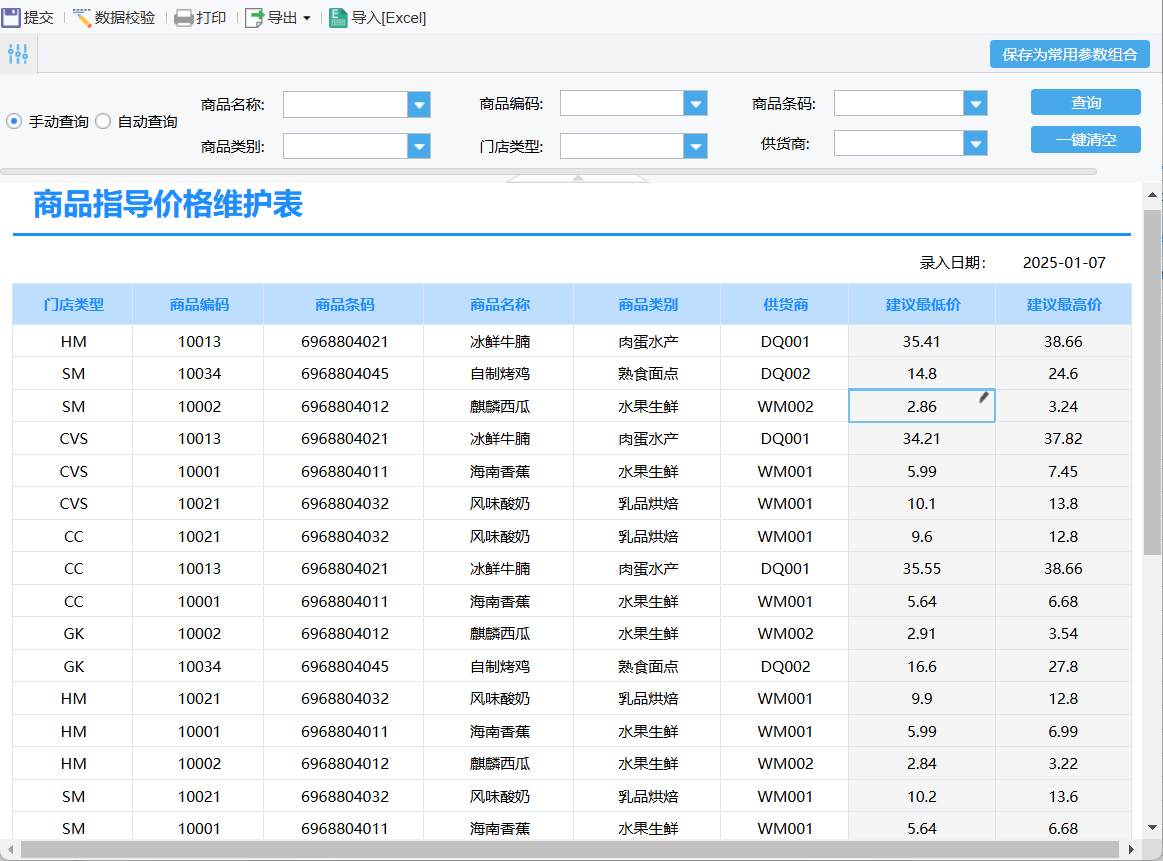Click the 打印 printer icon
The width and height of the screenshot is (1163, 861).
pos(184,17)
